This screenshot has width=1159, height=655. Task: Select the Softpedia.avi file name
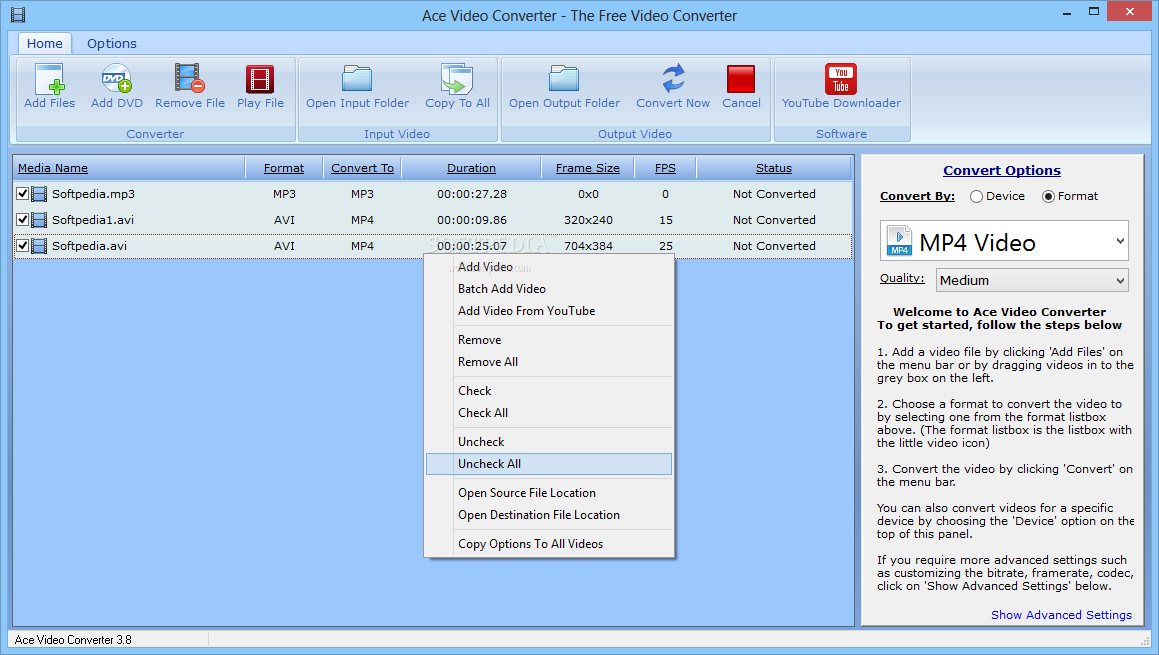click(89, 246)
